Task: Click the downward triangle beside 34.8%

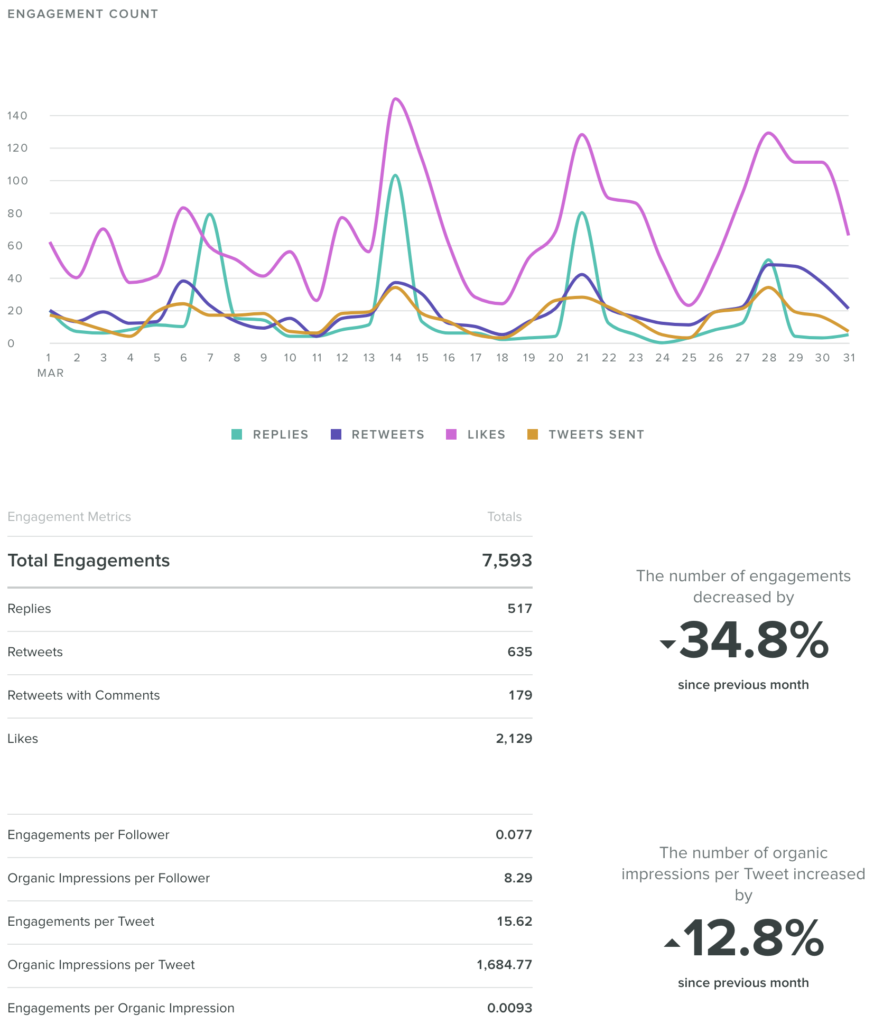Action: 667,646
